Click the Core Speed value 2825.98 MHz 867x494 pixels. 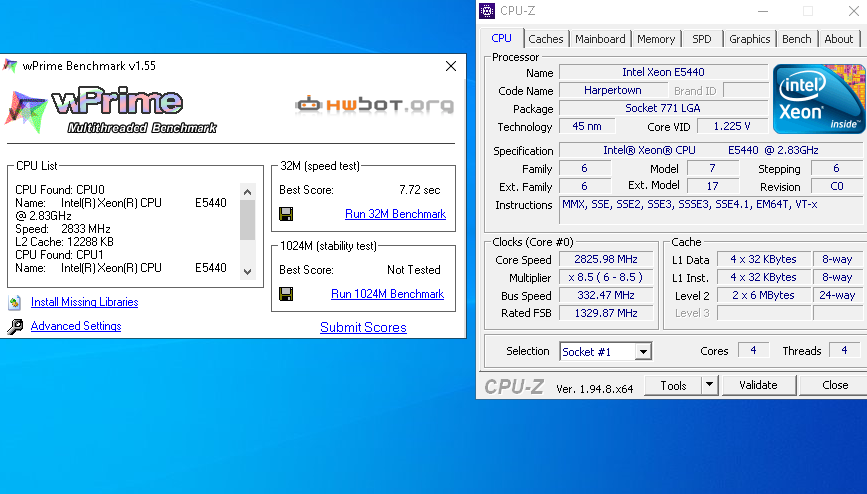606,259
